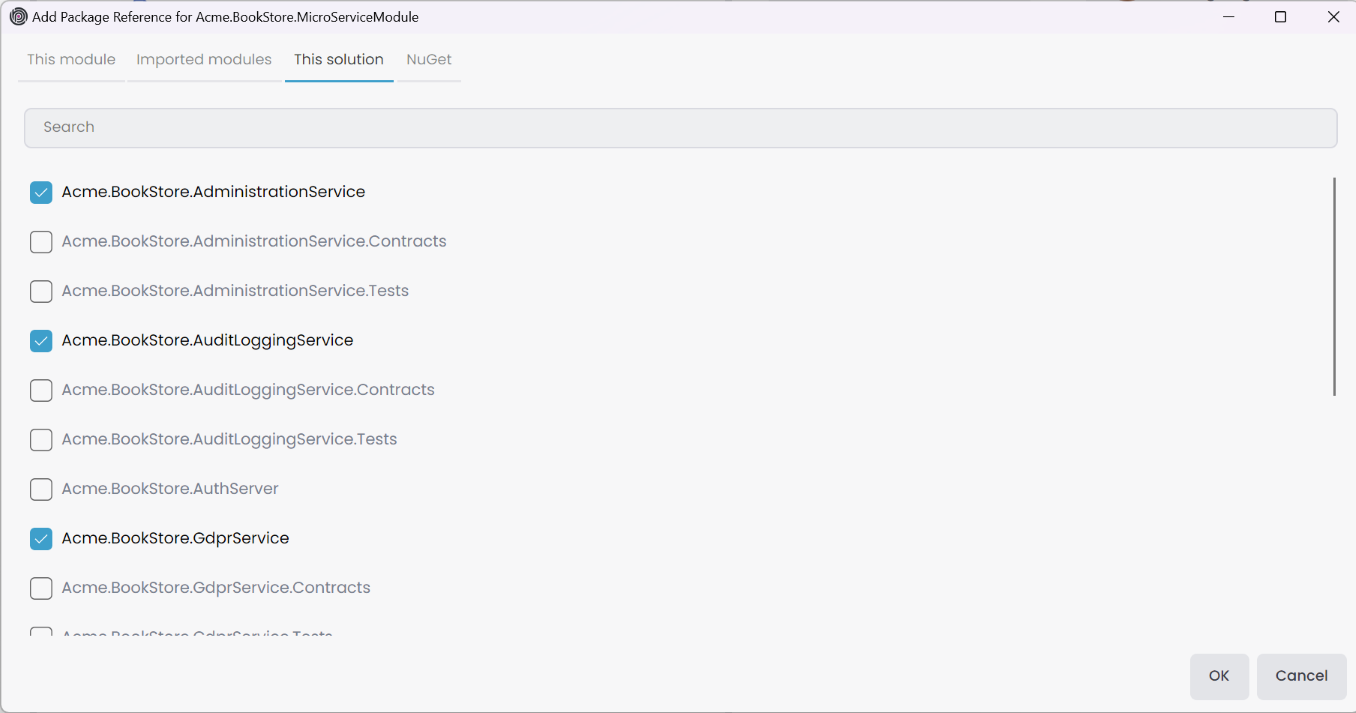Image resolution: width=1356 pixels, height=713 pixels.
Task: Check Acme.BookStore.AdministrationService.Contracts checkbox
Action: [x=41, y=242]
